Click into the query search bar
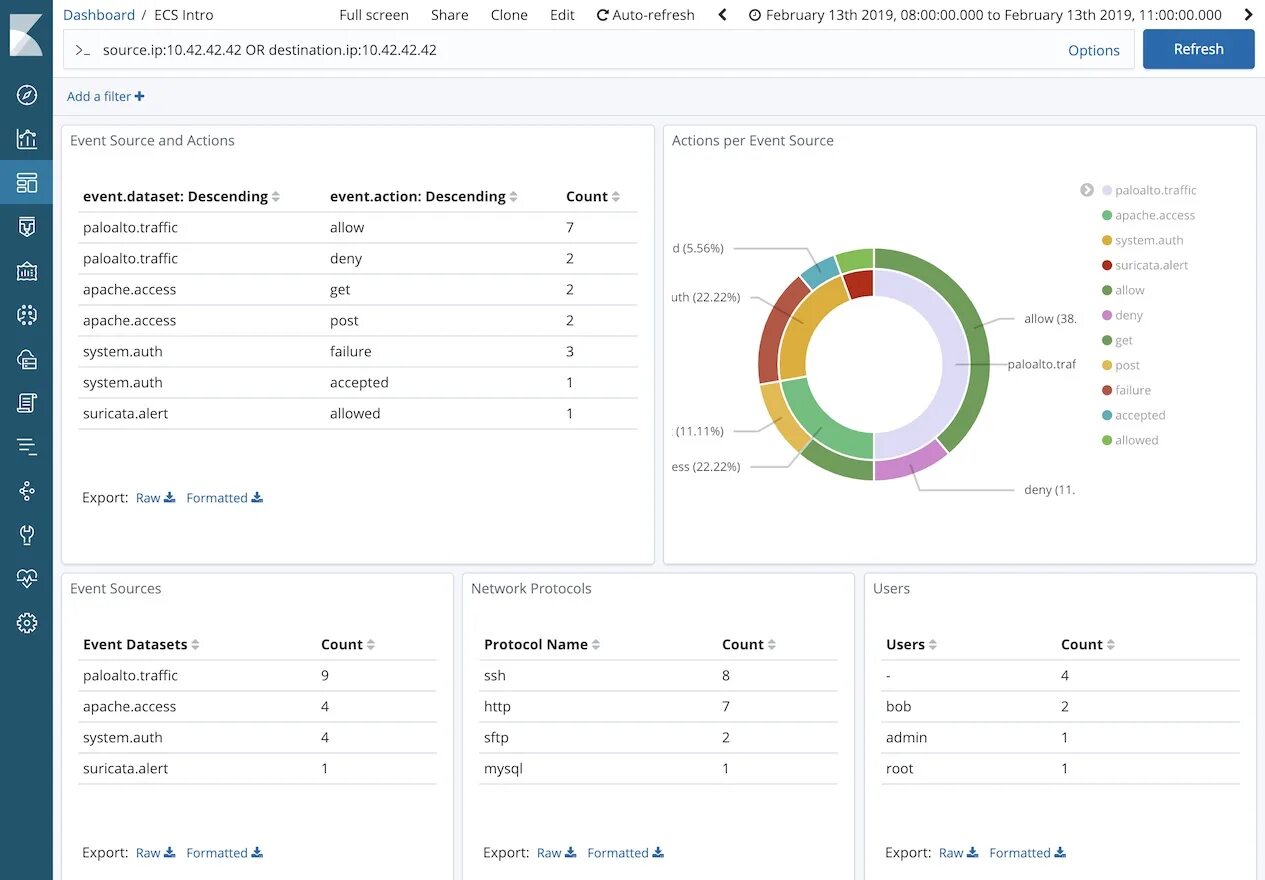 click(x=580, y=50)
